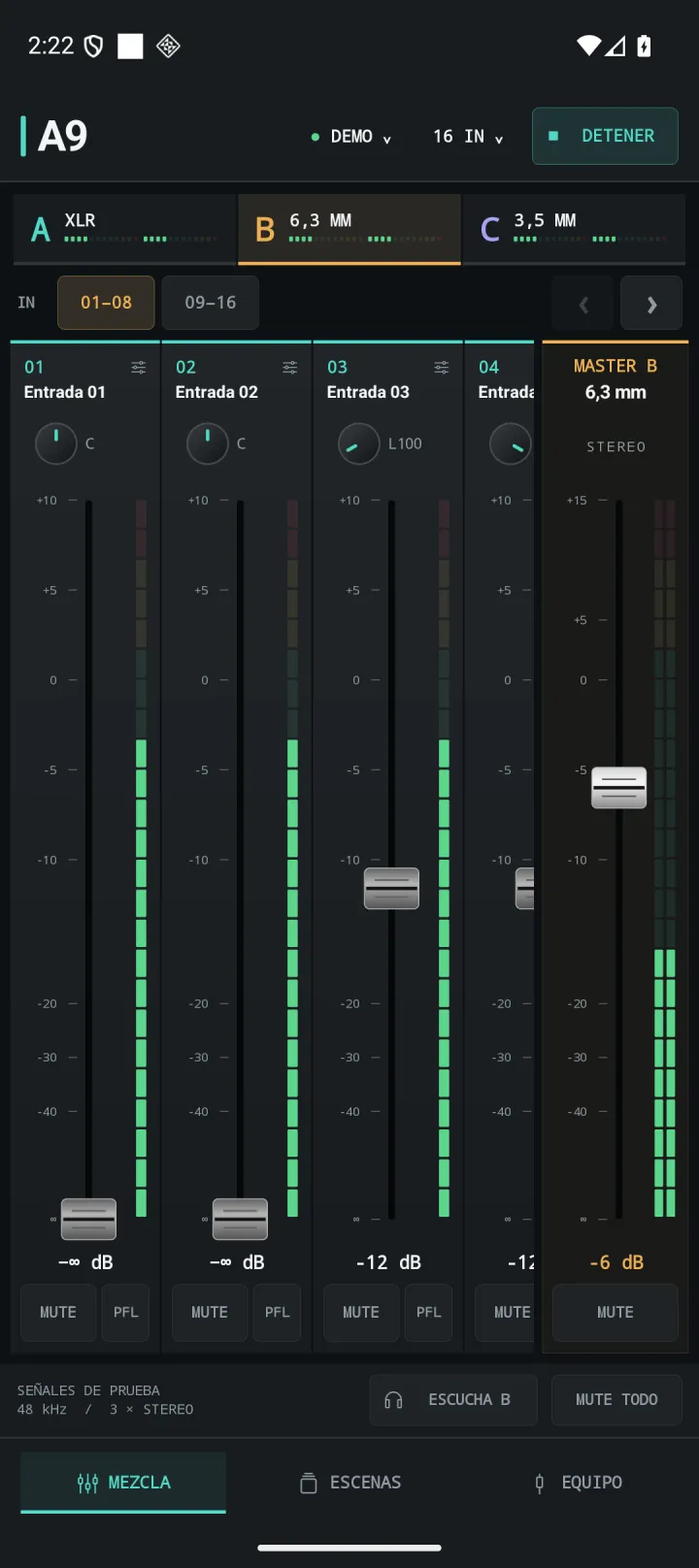The image size is (699, 1568).
Task: Enable PFL on channel 01
Action: pos(125,1312)
